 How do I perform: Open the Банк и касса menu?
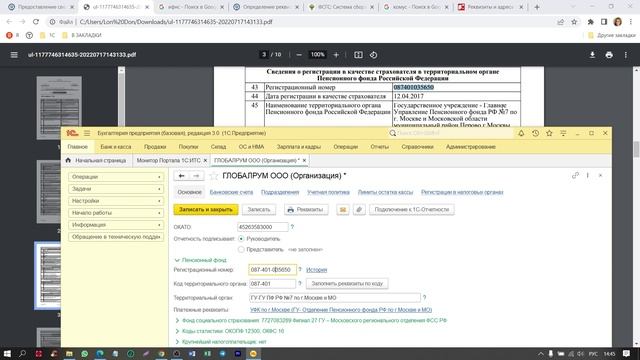[116, 147]
